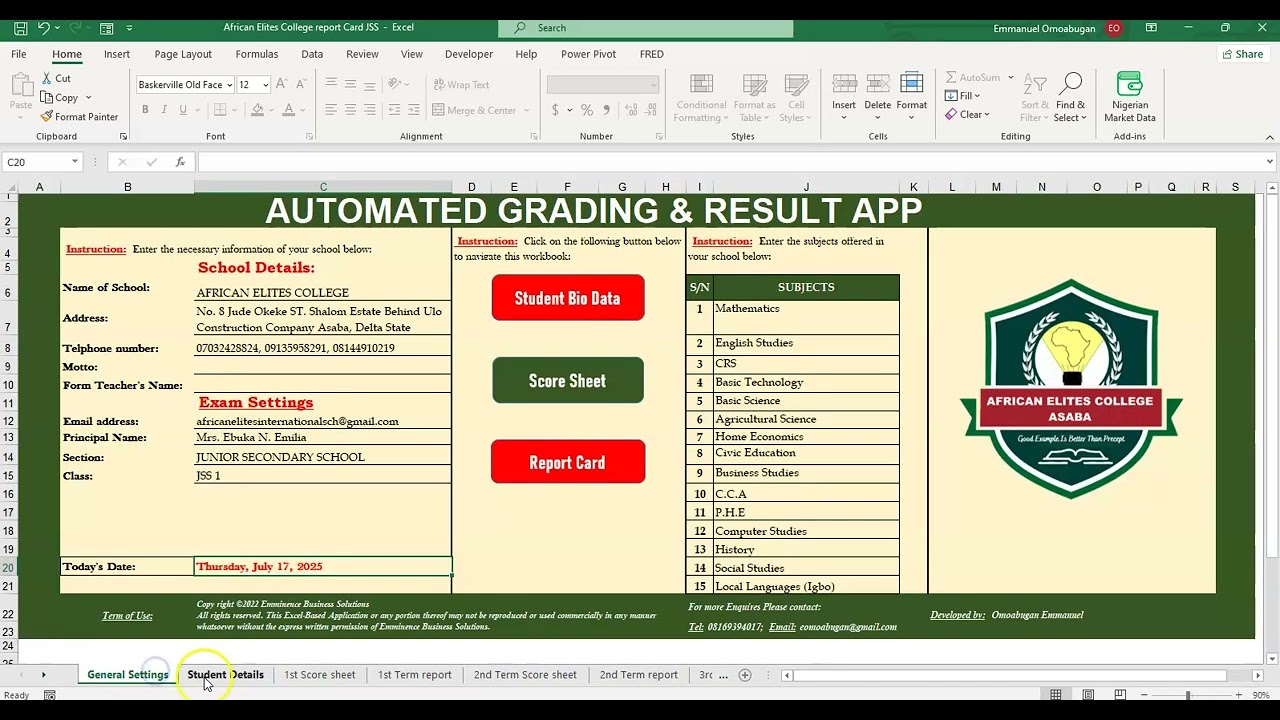
Task: Click the Student Bio Data button
Action: point(567,298)
